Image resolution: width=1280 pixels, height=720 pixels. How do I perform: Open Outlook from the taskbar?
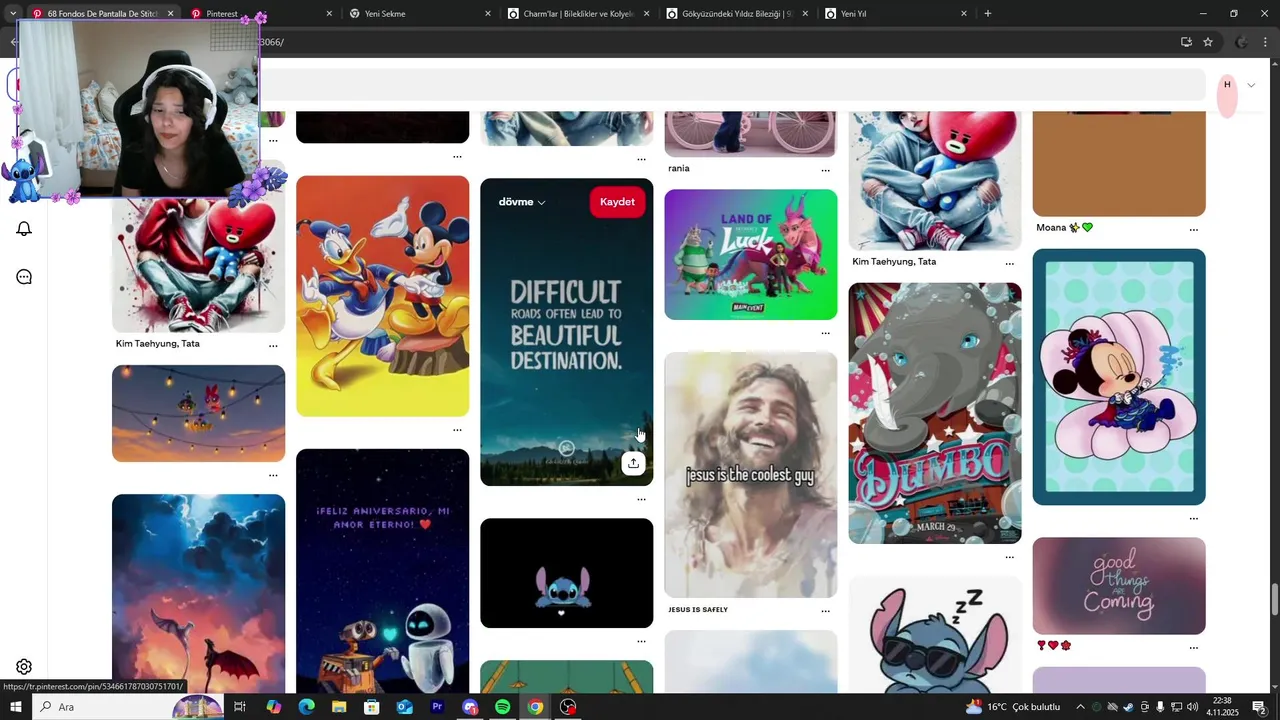(x=404, y=707)
